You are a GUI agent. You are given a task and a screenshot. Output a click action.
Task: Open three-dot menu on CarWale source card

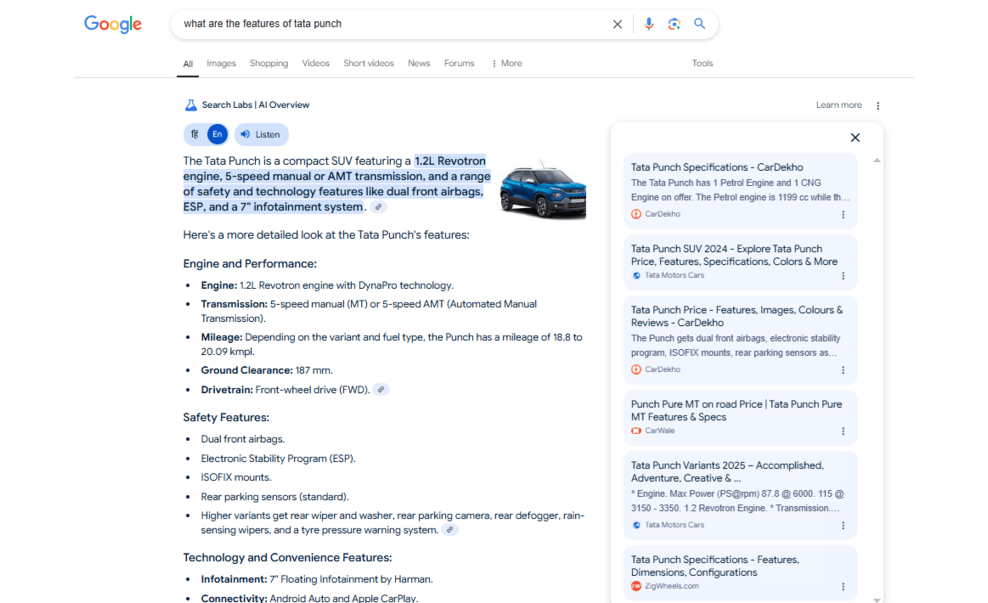843,431
